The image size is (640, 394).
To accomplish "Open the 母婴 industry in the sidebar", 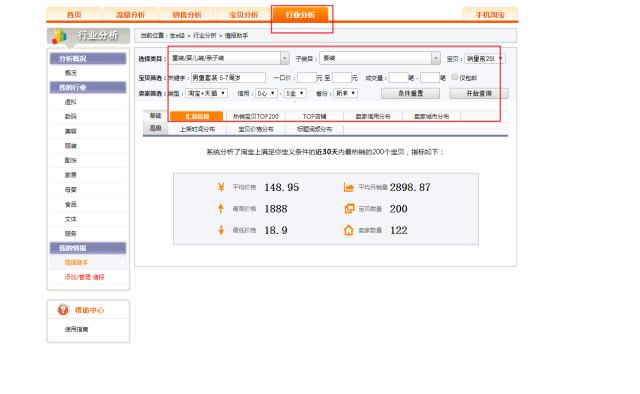I will [x=71, y=189].
